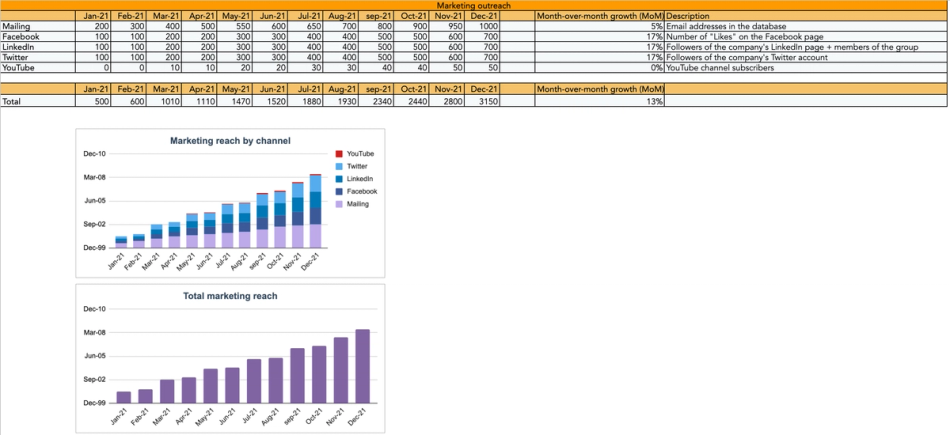Select the Total cell showing 3150
950x435 pixels.
pos(482,102)
